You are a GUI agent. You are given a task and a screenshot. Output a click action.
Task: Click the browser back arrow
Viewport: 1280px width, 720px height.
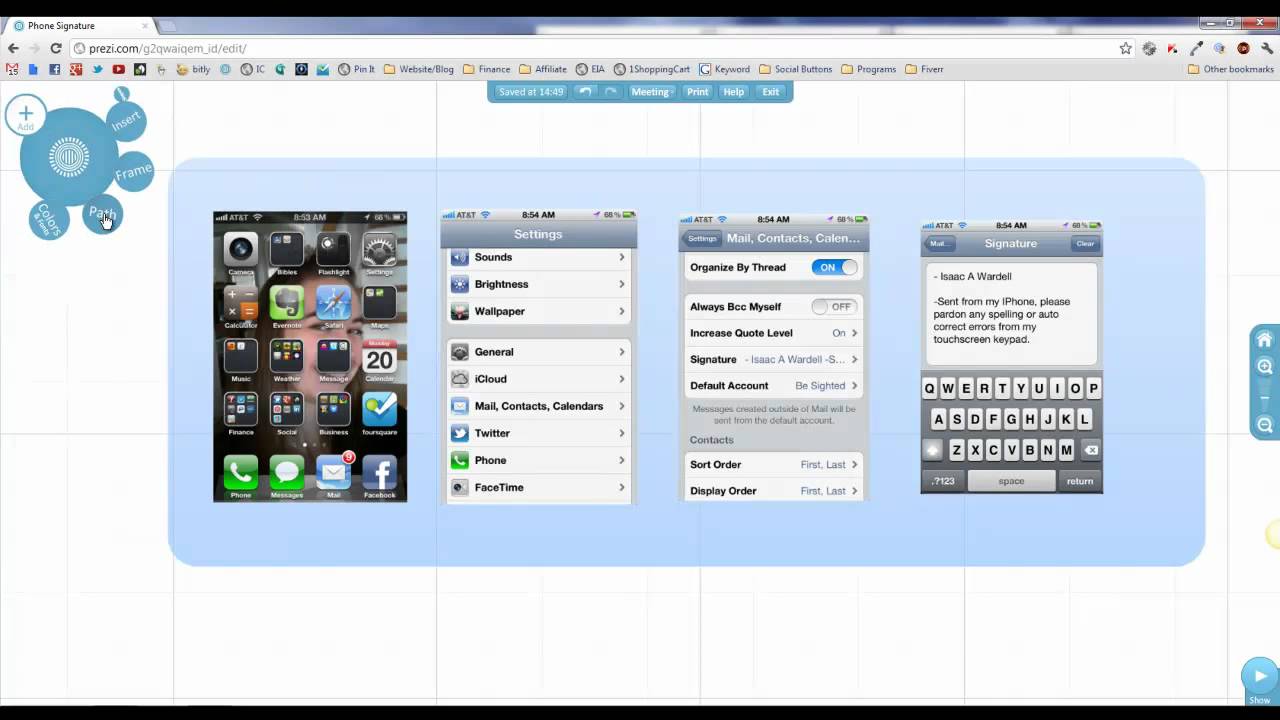click(x=13, y=48)
